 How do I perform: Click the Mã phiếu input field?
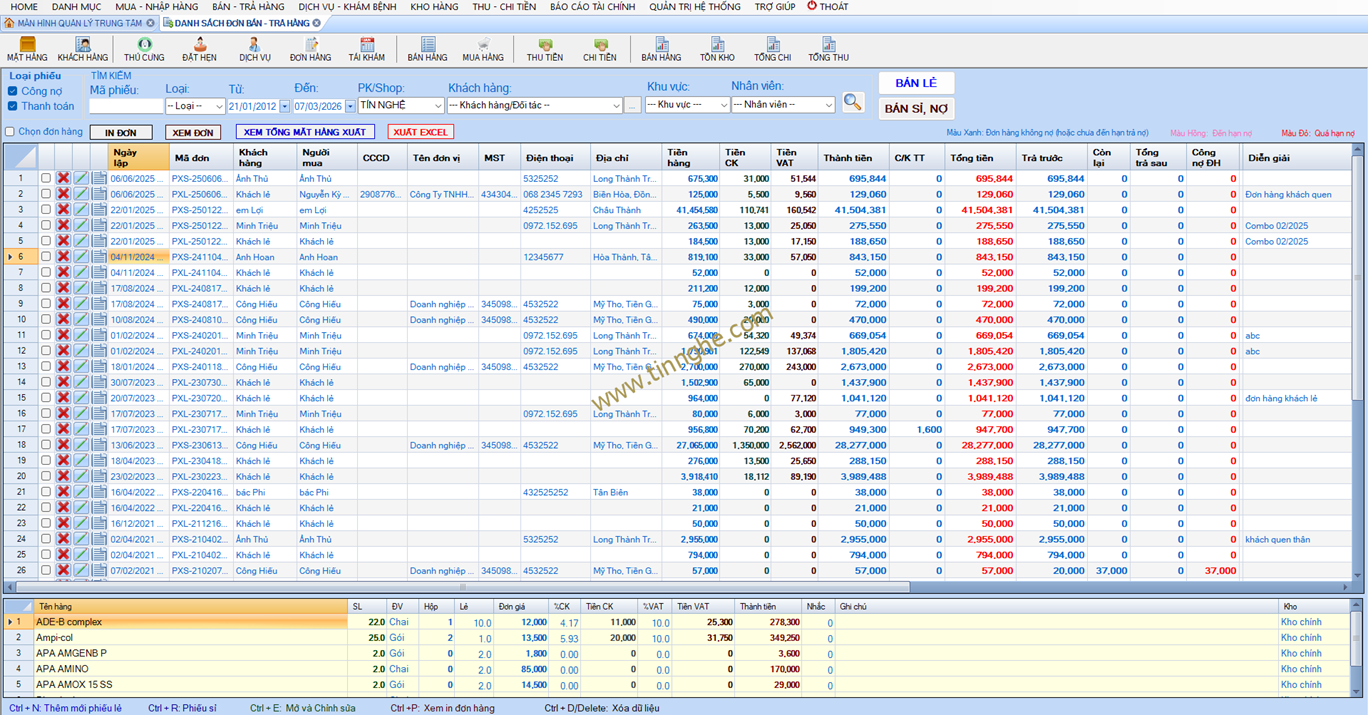point(126,106)
